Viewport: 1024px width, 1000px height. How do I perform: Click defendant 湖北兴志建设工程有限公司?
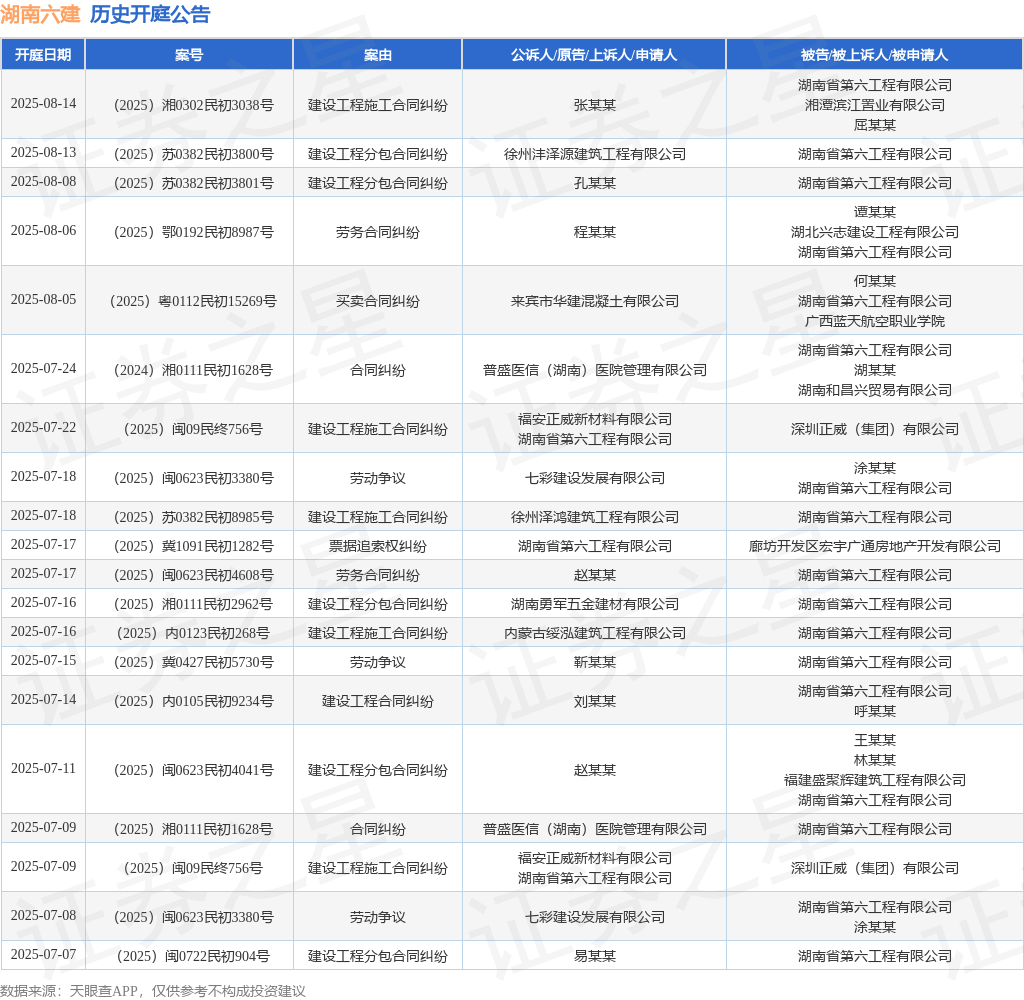pos(874,232)
